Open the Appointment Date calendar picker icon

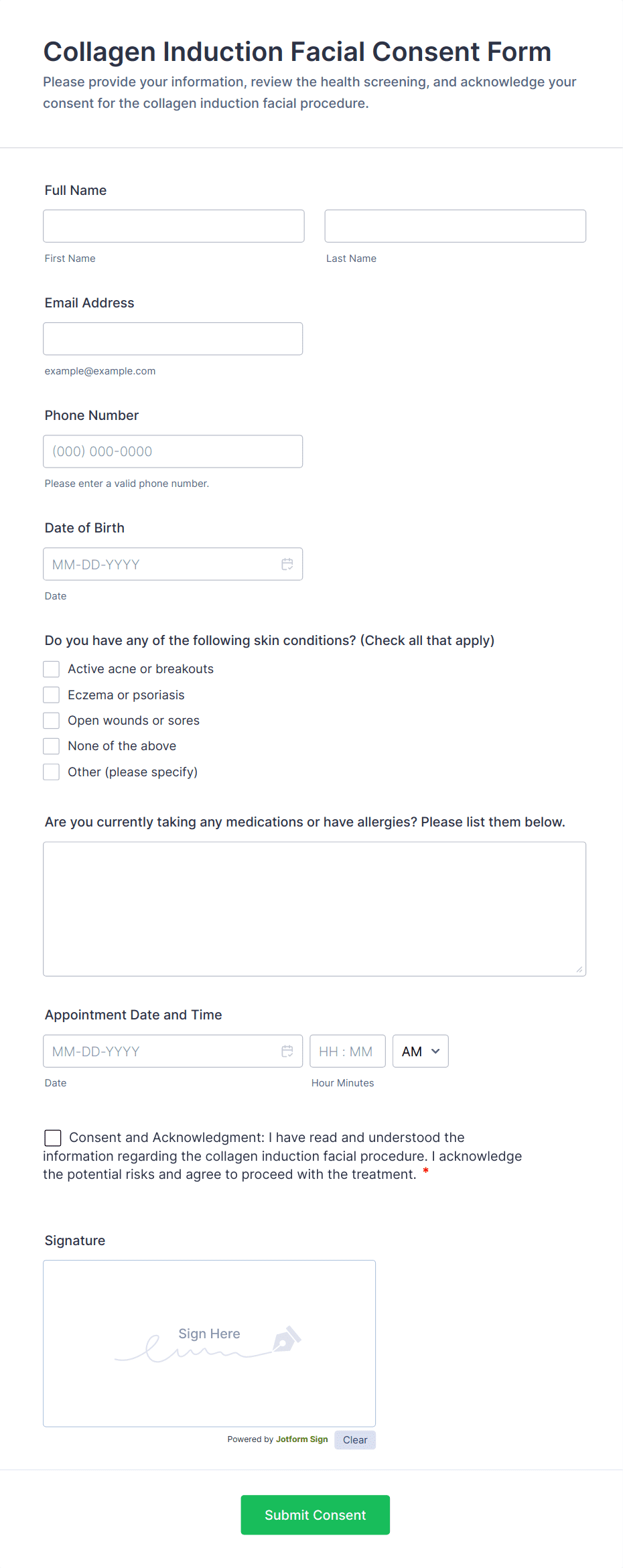287,1051
